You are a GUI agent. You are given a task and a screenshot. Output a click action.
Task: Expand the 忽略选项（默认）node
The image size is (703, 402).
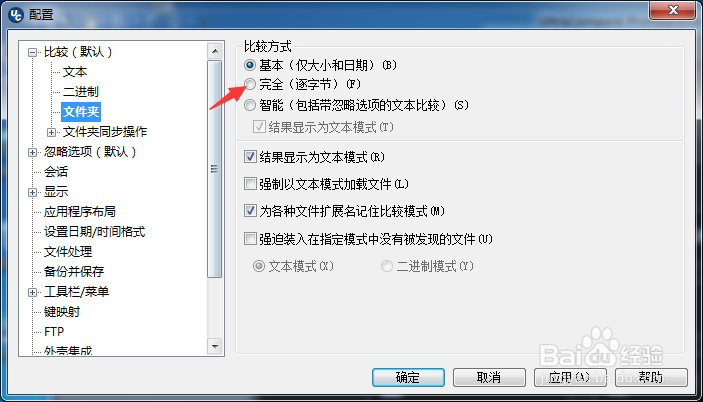coord(32,152)
